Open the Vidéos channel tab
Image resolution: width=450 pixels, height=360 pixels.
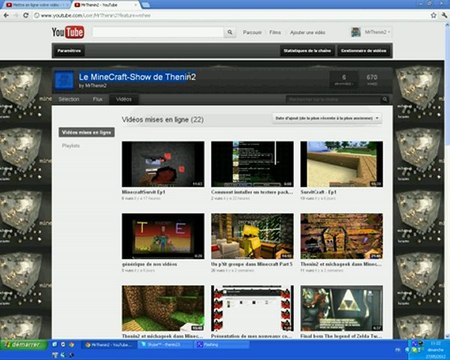click(x=124, y=99)
